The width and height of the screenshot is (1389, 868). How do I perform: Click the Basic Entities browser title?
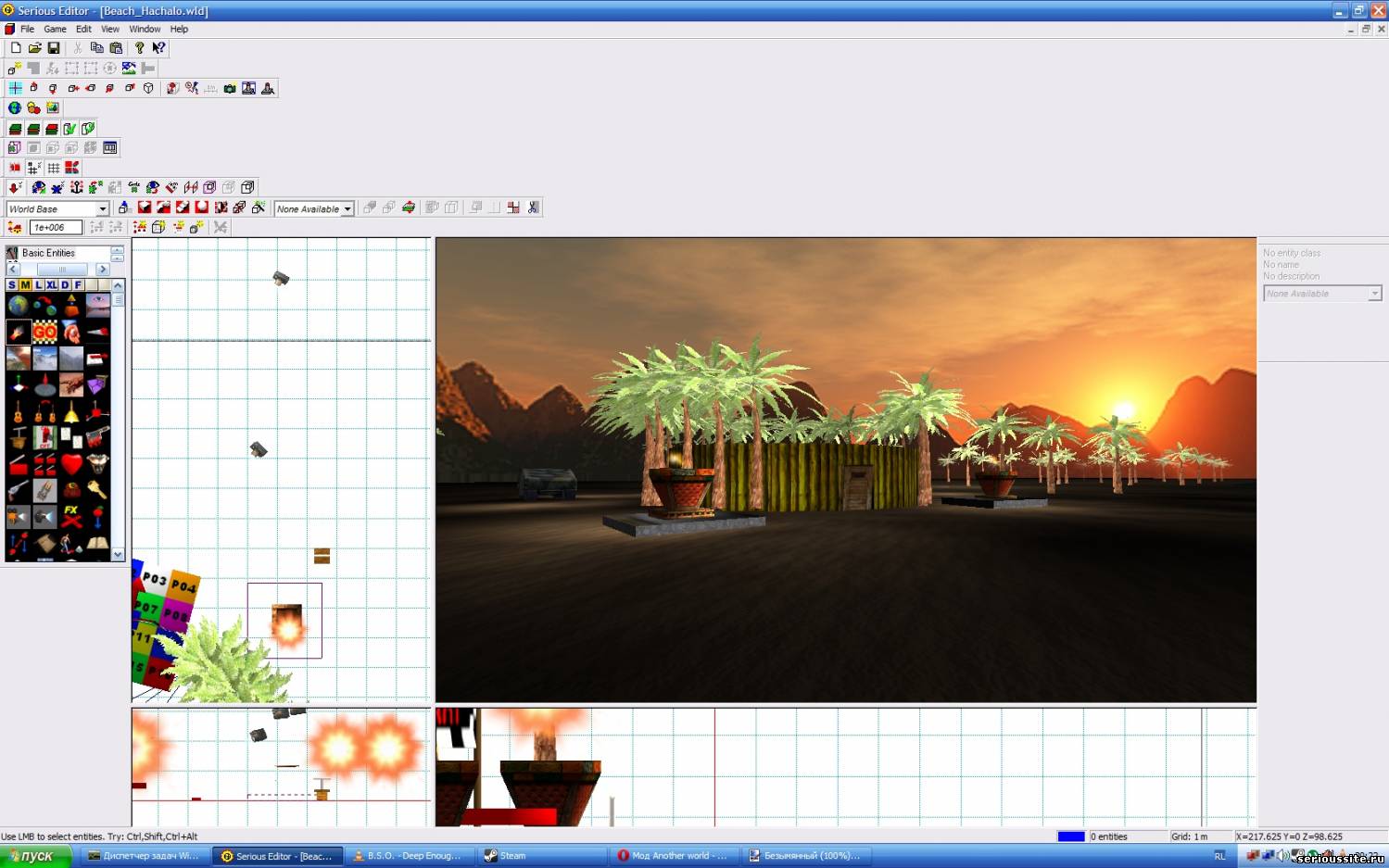tap(48, 253)
